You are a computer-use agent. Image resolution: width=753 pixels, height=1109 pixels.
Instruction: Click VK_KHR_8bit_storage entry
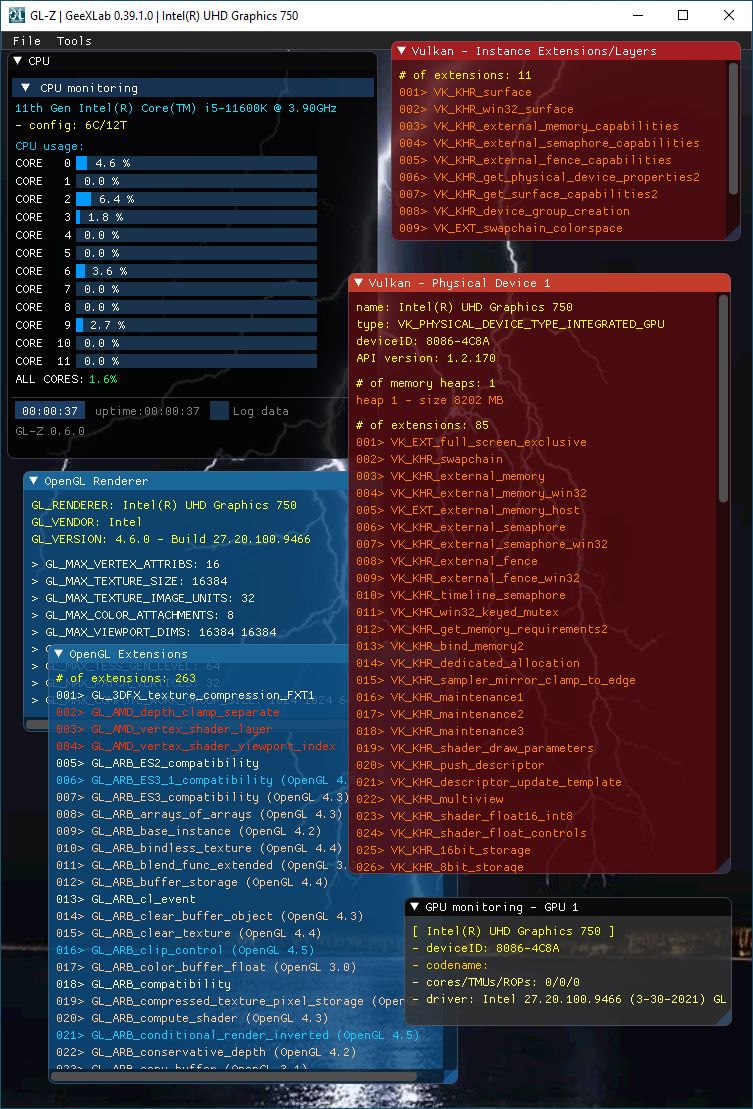(440, 866)
